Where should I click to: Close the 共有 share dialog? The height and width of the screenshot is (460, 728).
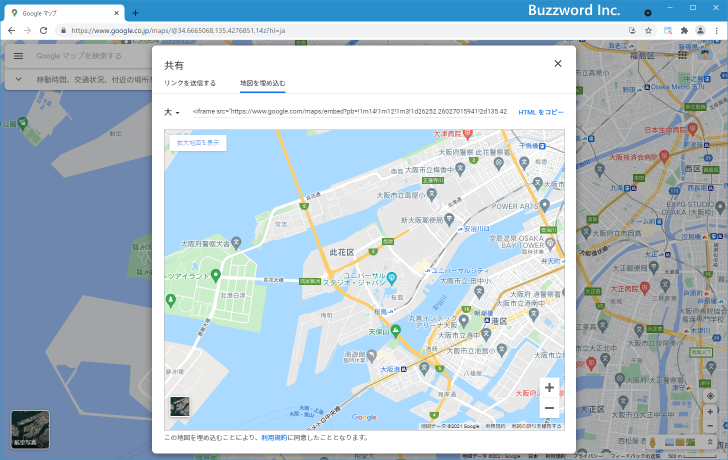[558, 64]
